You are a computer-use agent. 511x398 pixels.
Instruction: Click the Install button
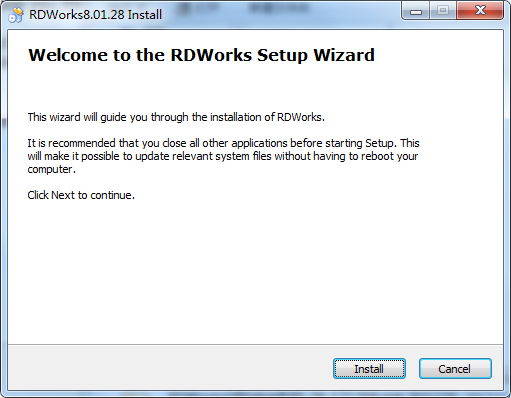369,369
